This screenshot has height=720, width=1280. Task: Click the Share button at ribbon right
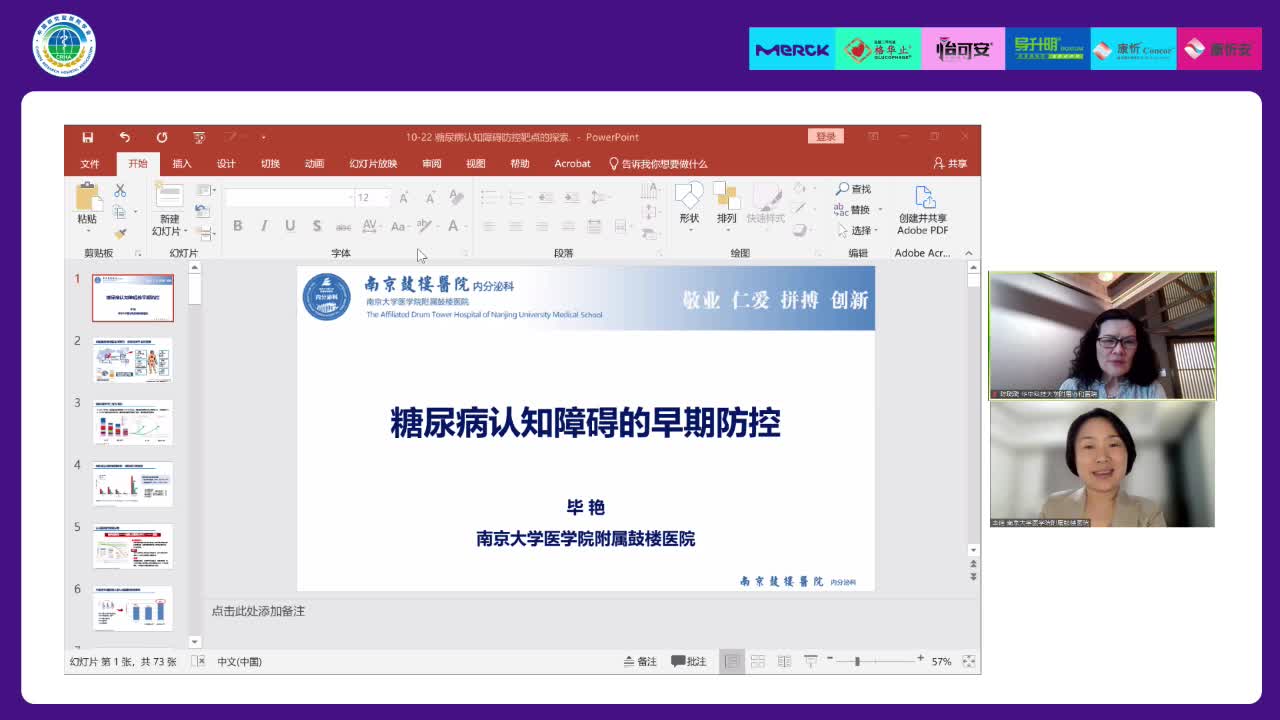coord(950,164)
